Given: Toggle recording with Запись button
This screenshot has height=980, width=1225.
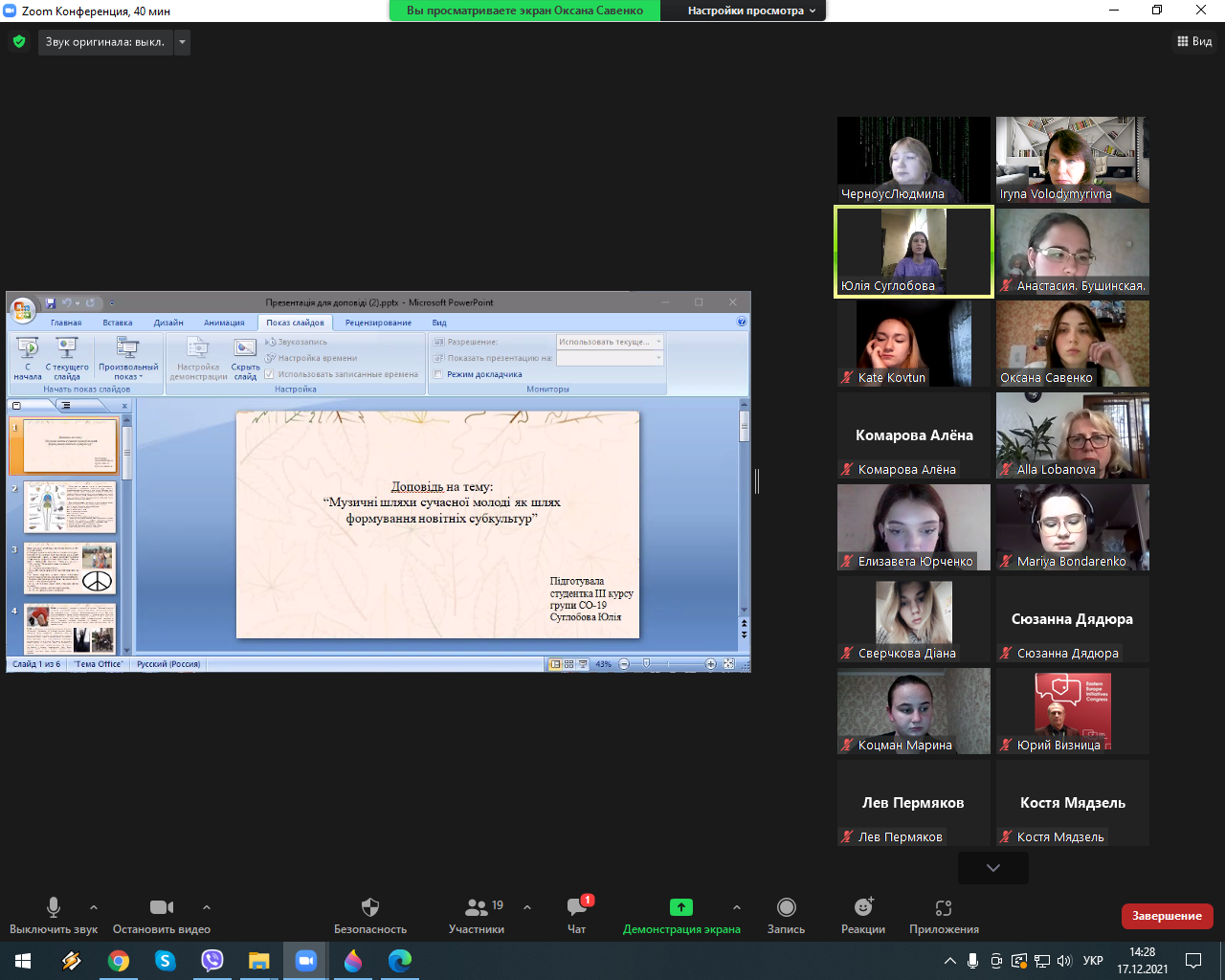Looking at the screenshot, I should pyautogui.click(x=786, y=916).
